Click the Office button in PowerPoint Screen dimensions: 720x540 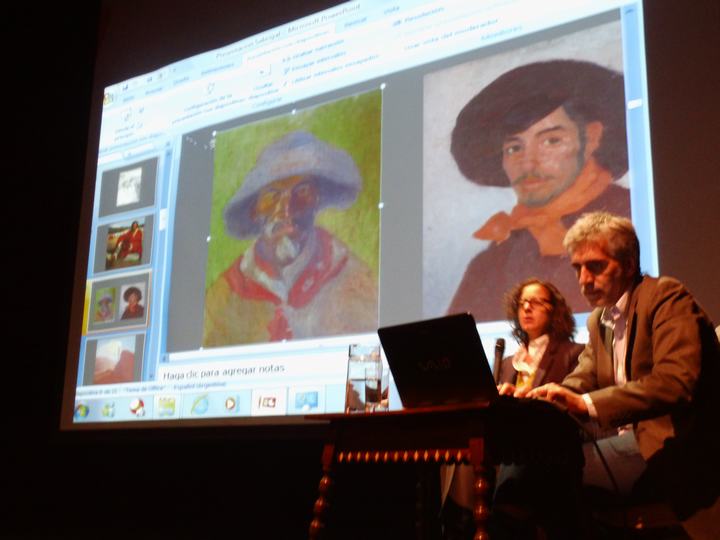[108, 98]
